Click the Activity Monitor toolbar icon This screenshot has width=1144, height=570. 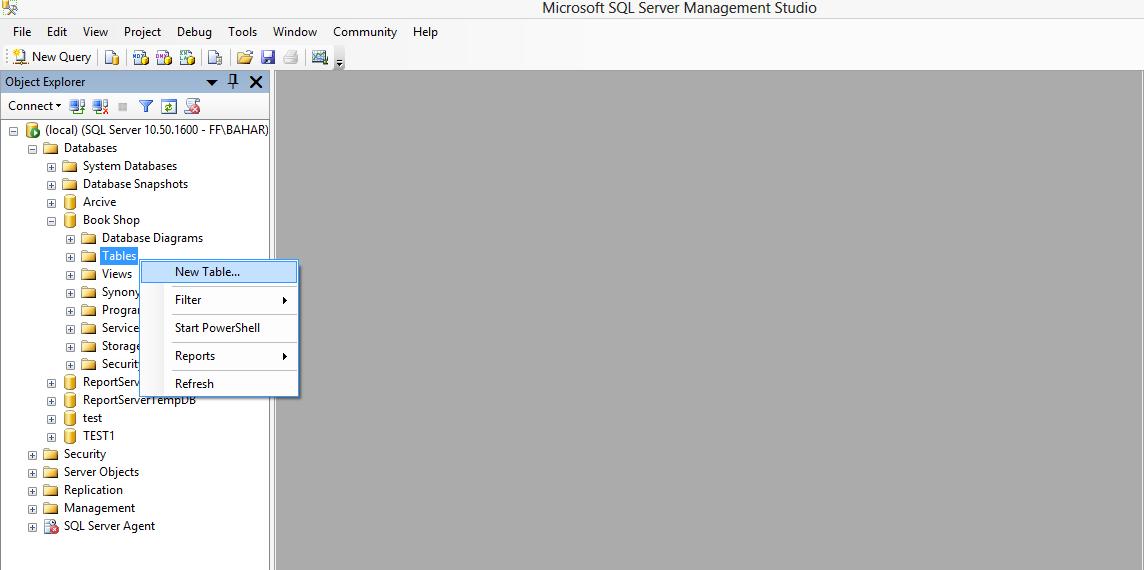[320, 57]
